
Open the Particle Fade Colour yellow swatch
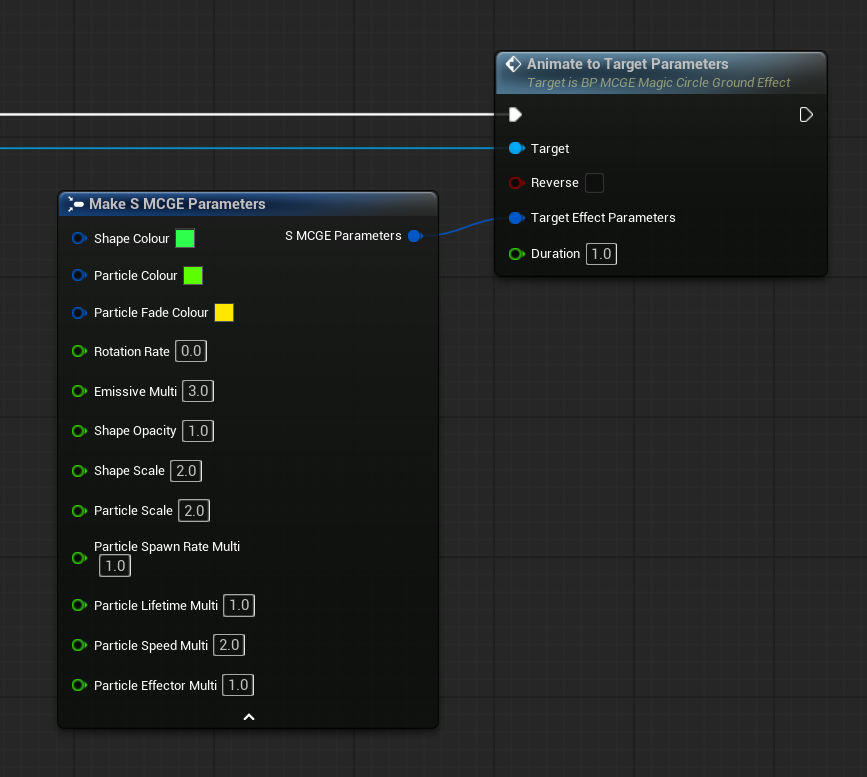(224, 312)
